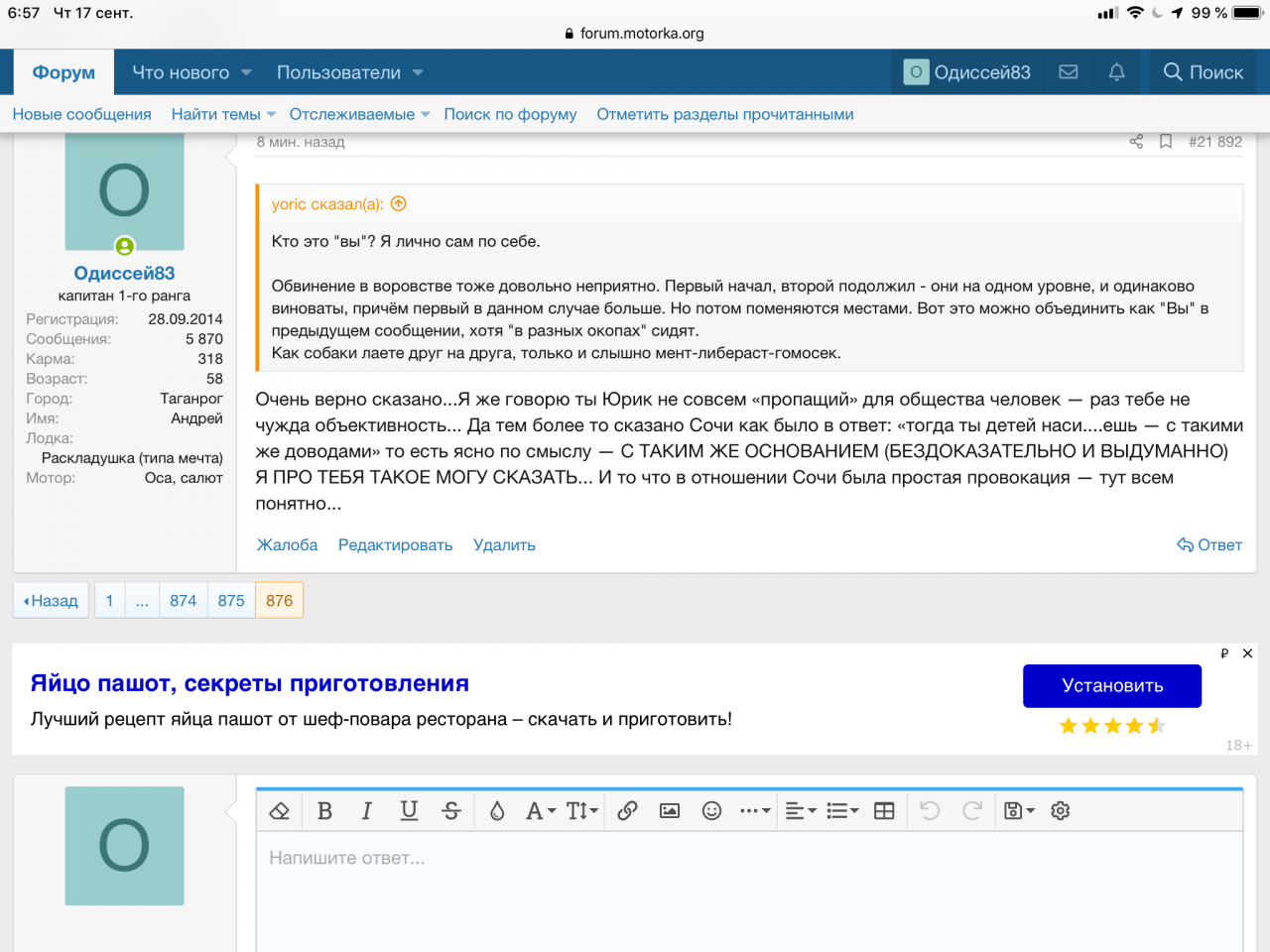Open the private messages envelope
The height and width of the screenshot is (952, 1270).
[x=1069, y=72]
